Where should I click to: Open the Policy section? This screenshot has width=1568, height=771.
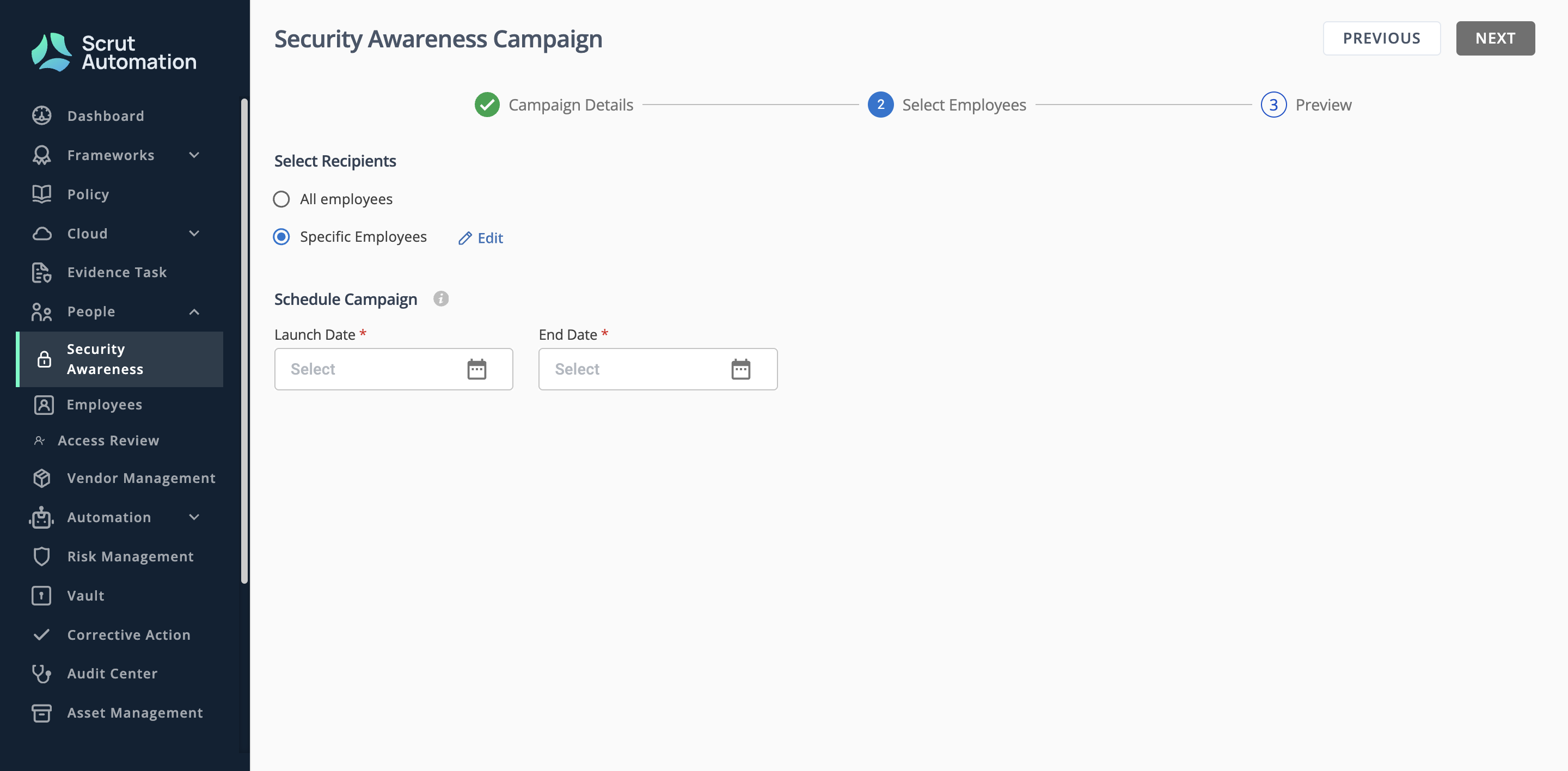coord(88,194)
